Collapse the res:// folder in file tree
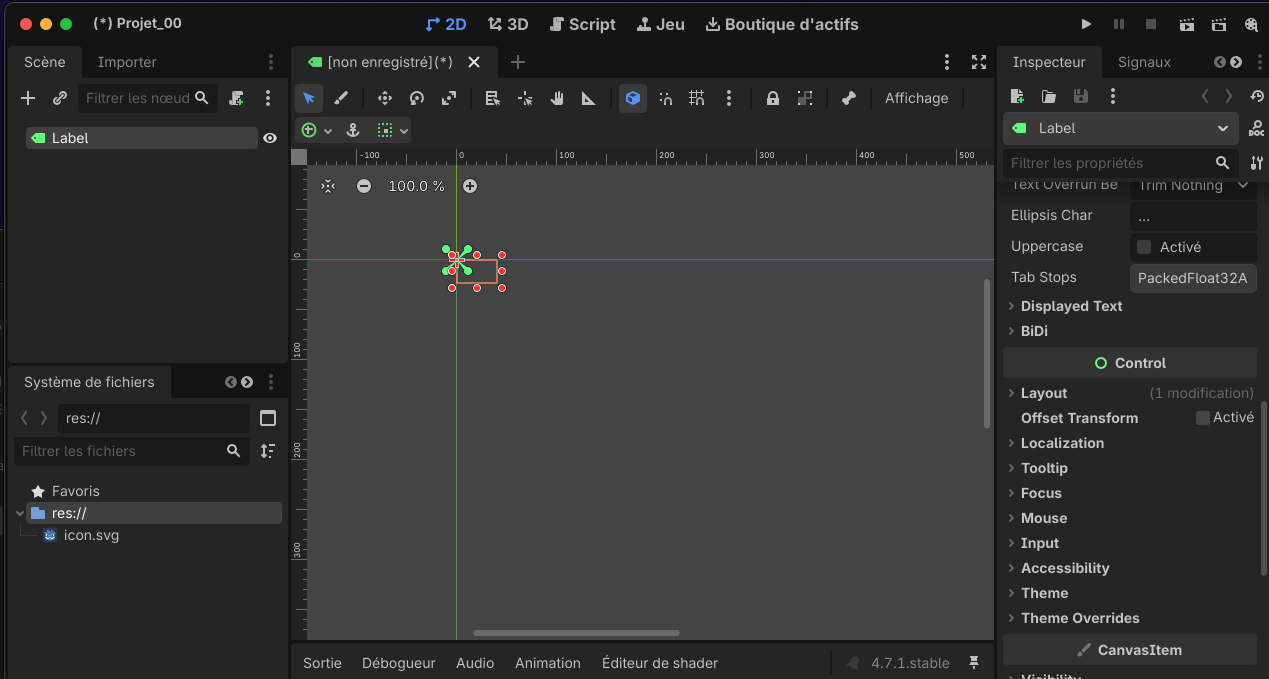Image resolution: width=1269 pixels, height=679 pixels. coord(20,513)
